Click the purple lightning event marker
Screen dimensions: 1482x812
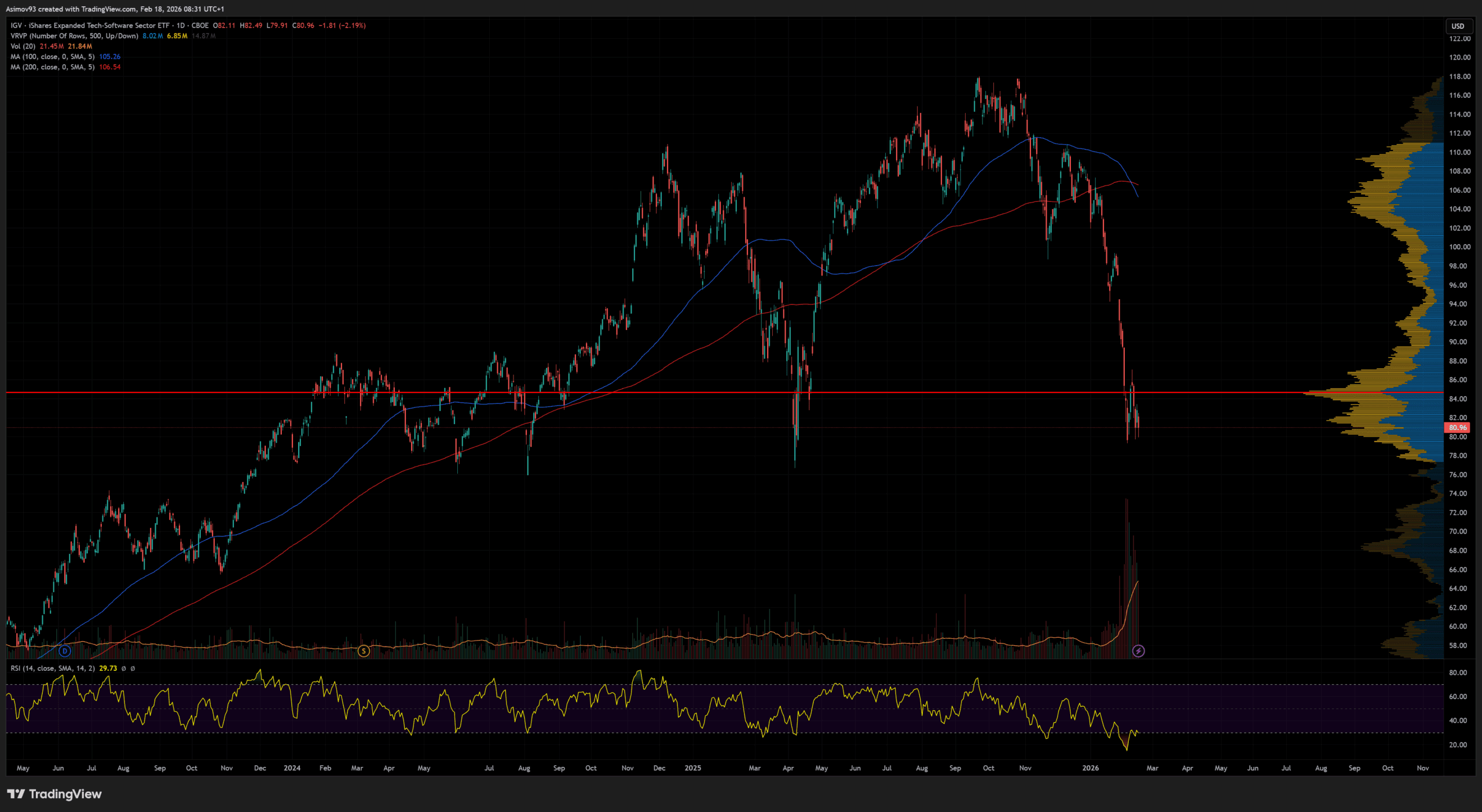point(1138,651)
